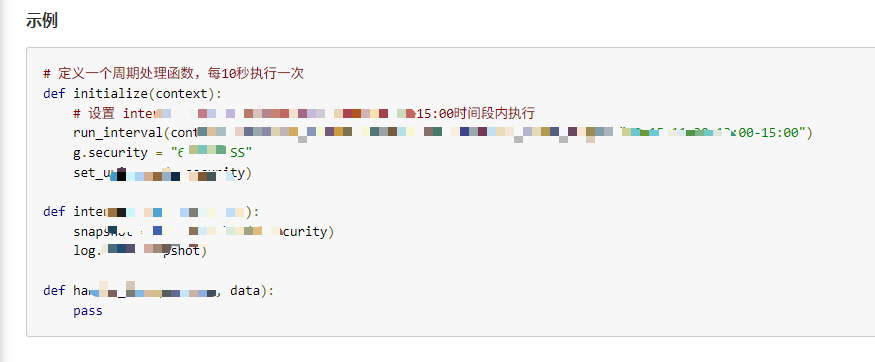875x362 pixels.
Task: Click the 设置 comment text
Action: [100, 113]
